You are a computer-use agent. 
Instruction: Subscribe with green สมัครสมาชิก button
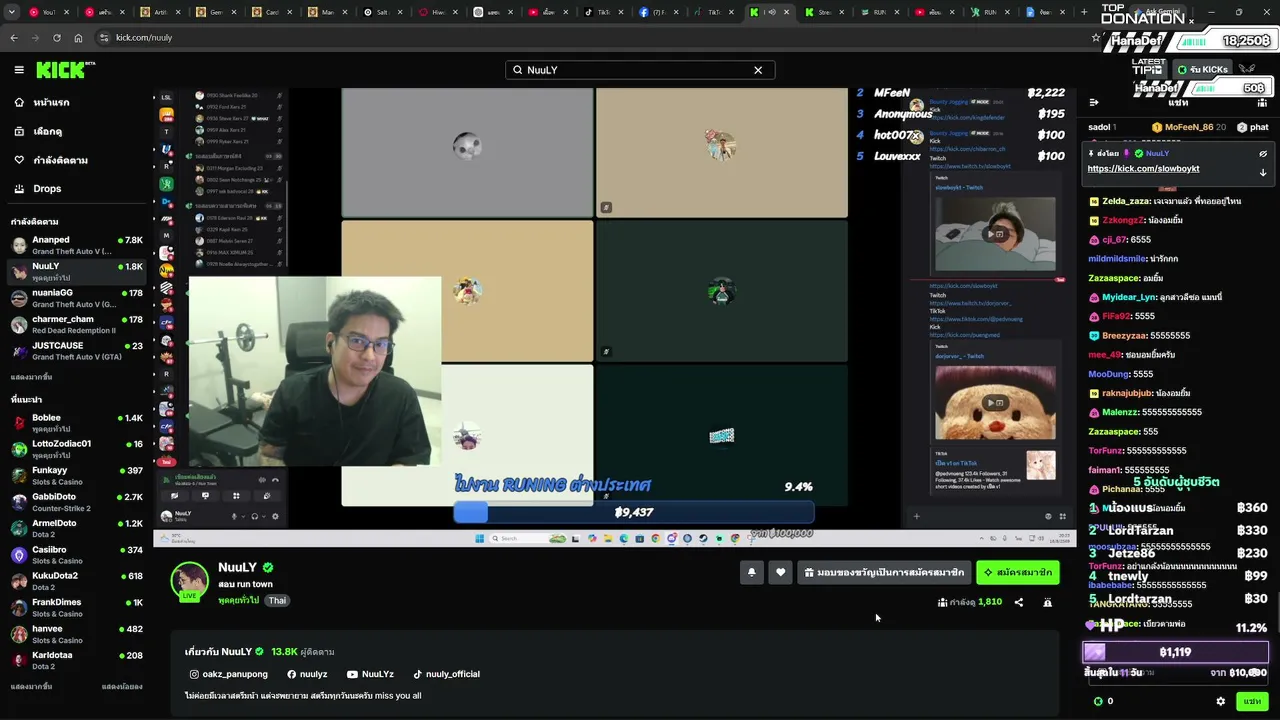click(1017, 573)
